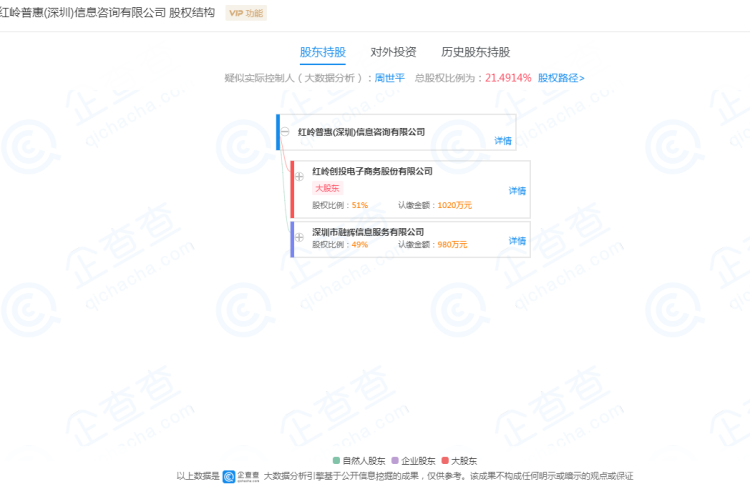The height and width of the screenshot is (489, 750).
Task: Click the red 大股东 legend swatch
Action: [445, 460]
